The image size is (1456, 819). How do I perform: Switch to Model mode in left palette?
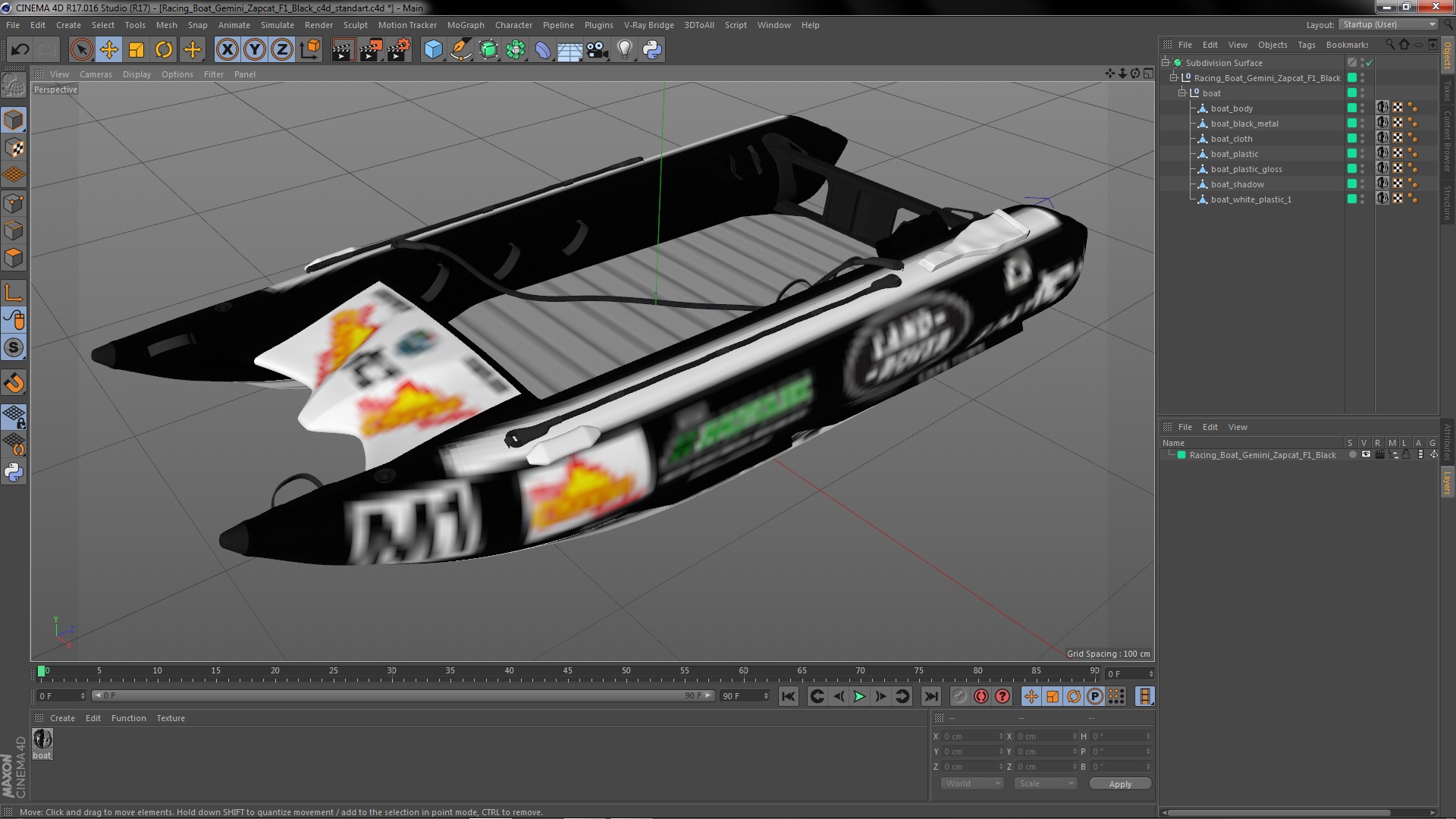pyautogui.click(x=14, y=120)
